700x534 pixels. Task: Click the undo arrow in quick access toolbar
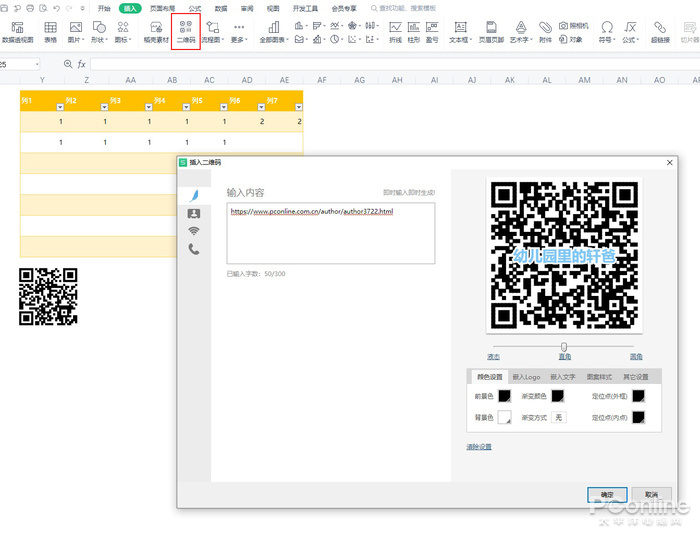click(56, 8)
